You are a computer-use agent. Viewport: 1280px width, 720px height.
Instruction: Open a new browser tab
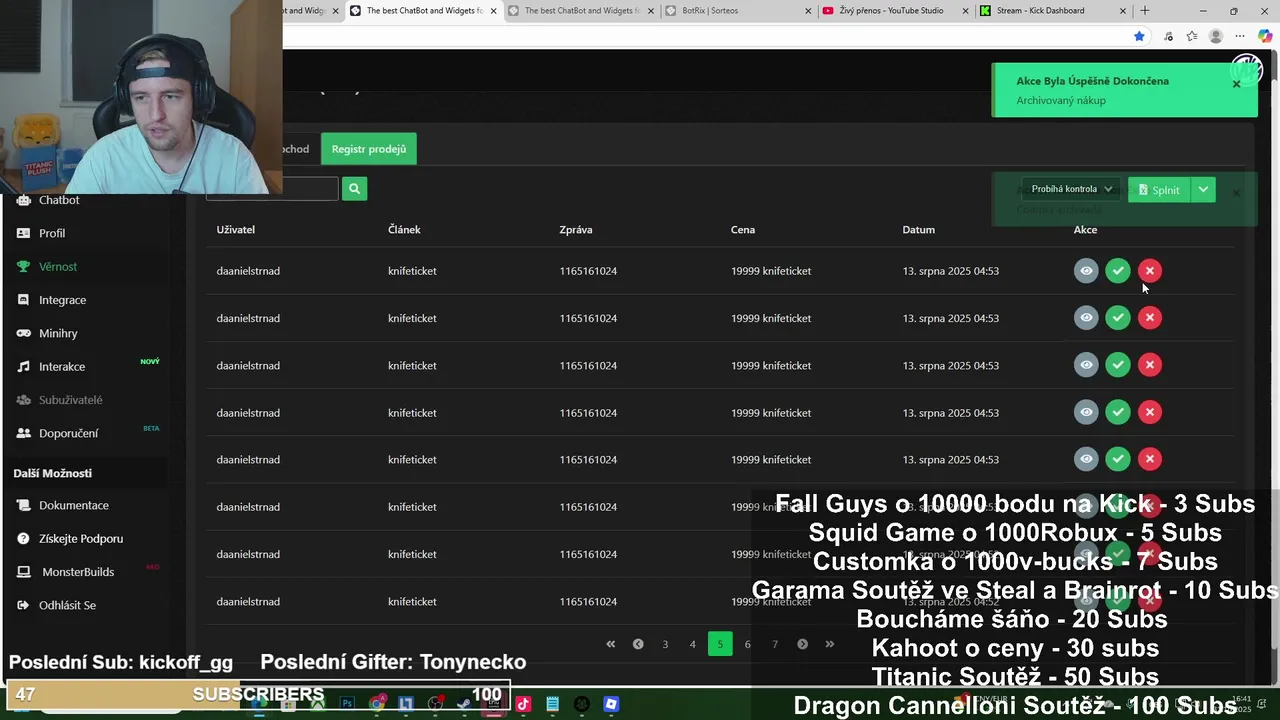(1145, 11)
